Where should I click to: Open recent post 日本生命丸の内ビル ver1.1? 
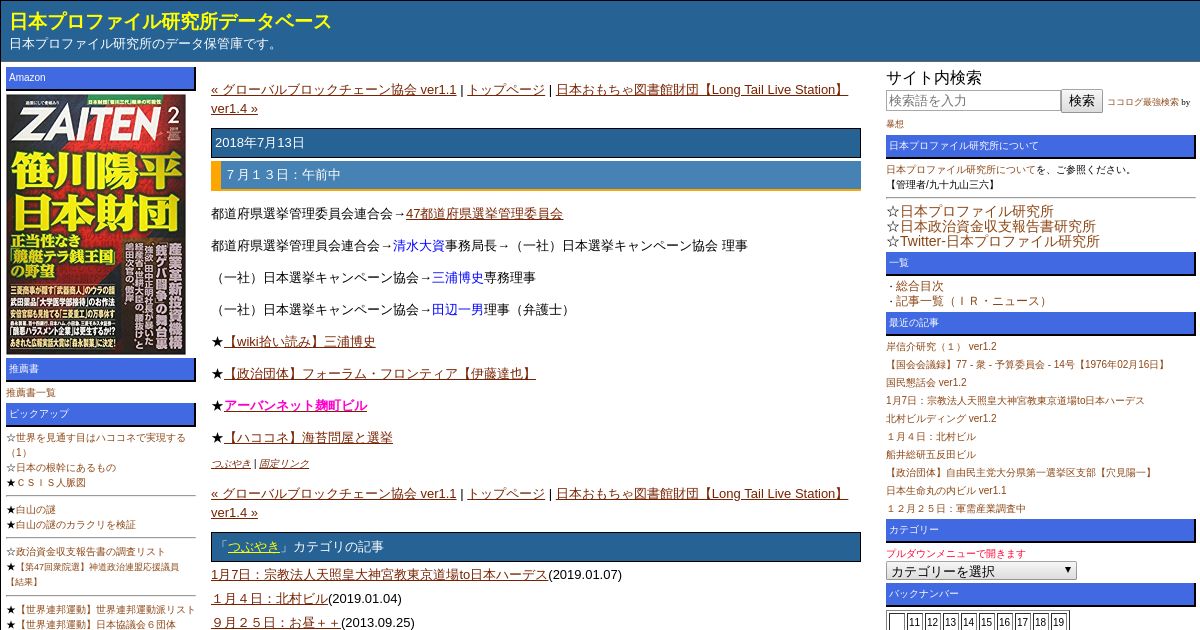tap(946, 490)
